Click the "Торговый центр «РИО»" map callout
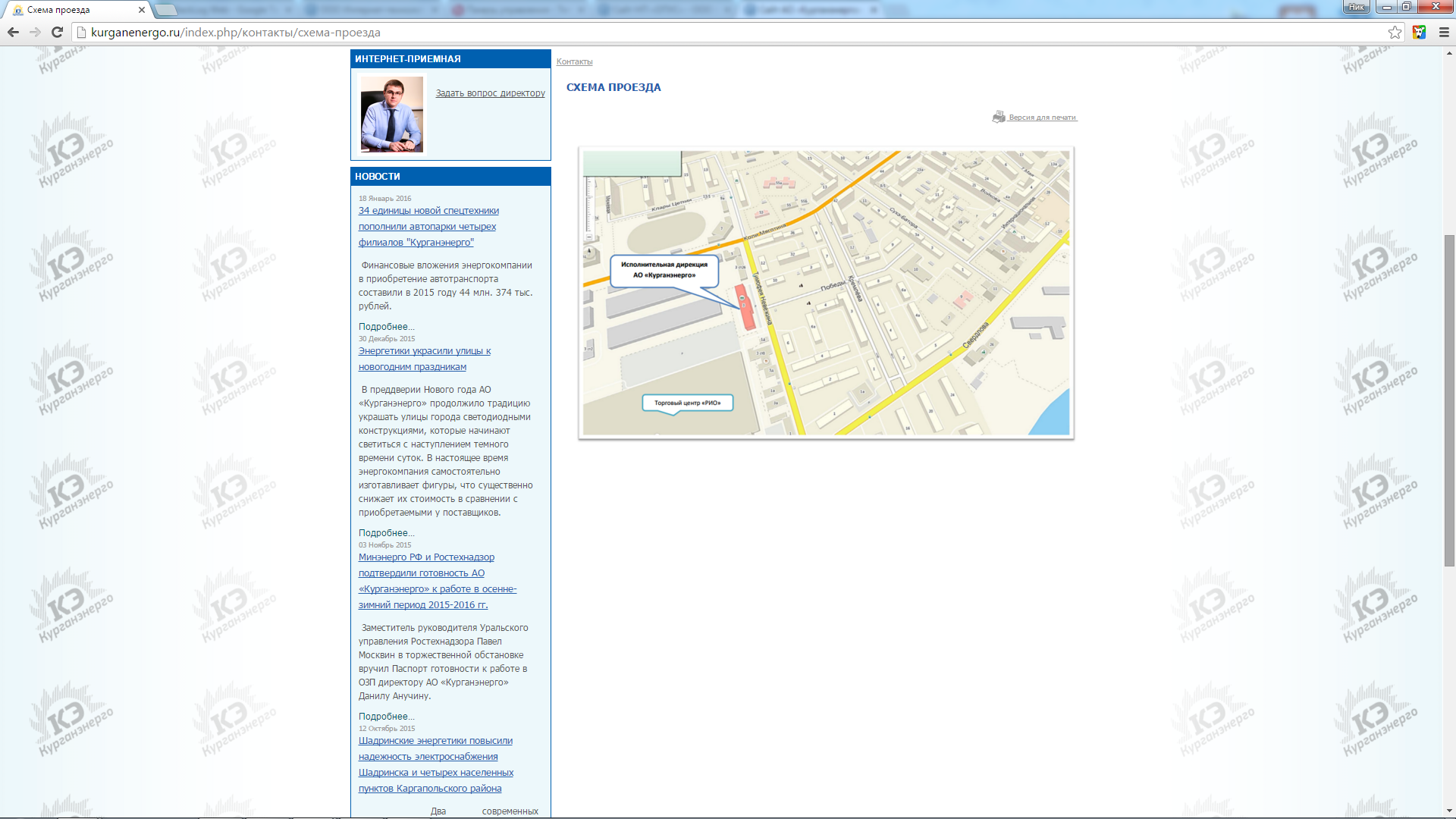This screenshot has width=1456, height=819. tap(688, 403)
